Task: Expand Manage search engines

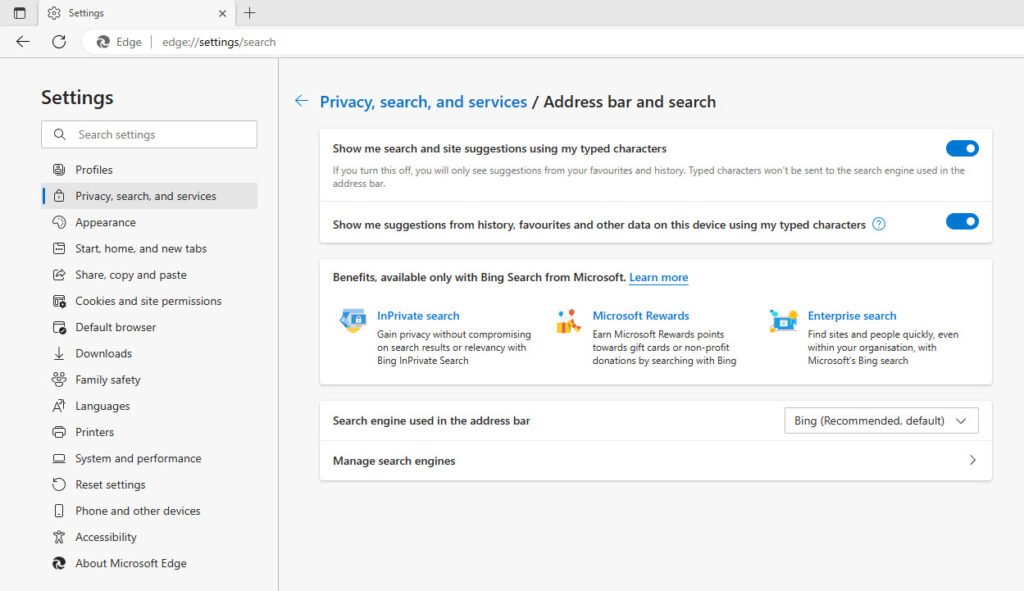Action: (970, 460)
